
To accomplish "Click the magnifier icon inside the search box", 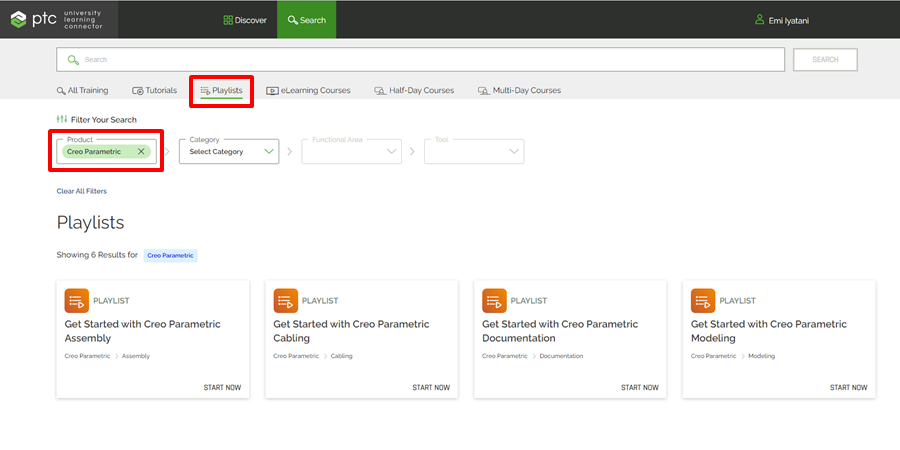I will [72, 60].
